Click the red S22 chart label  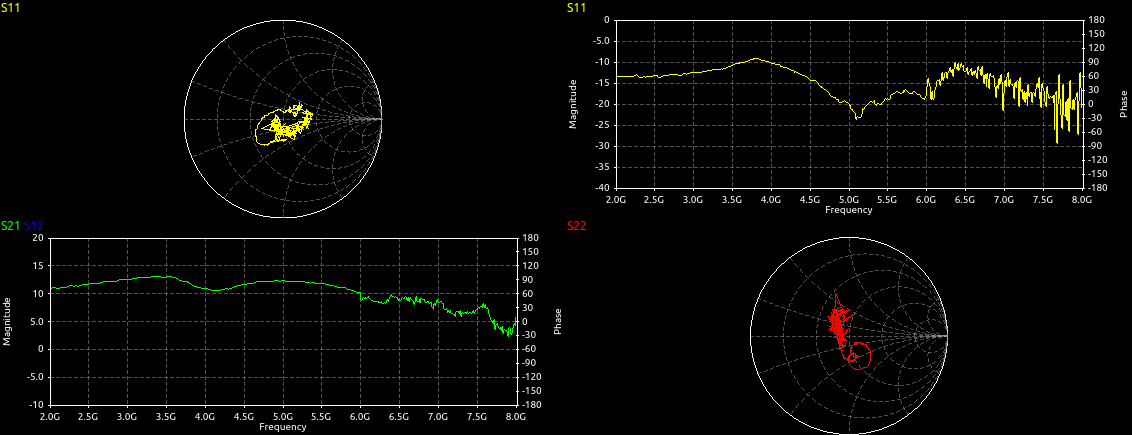[x=576, y=226]
